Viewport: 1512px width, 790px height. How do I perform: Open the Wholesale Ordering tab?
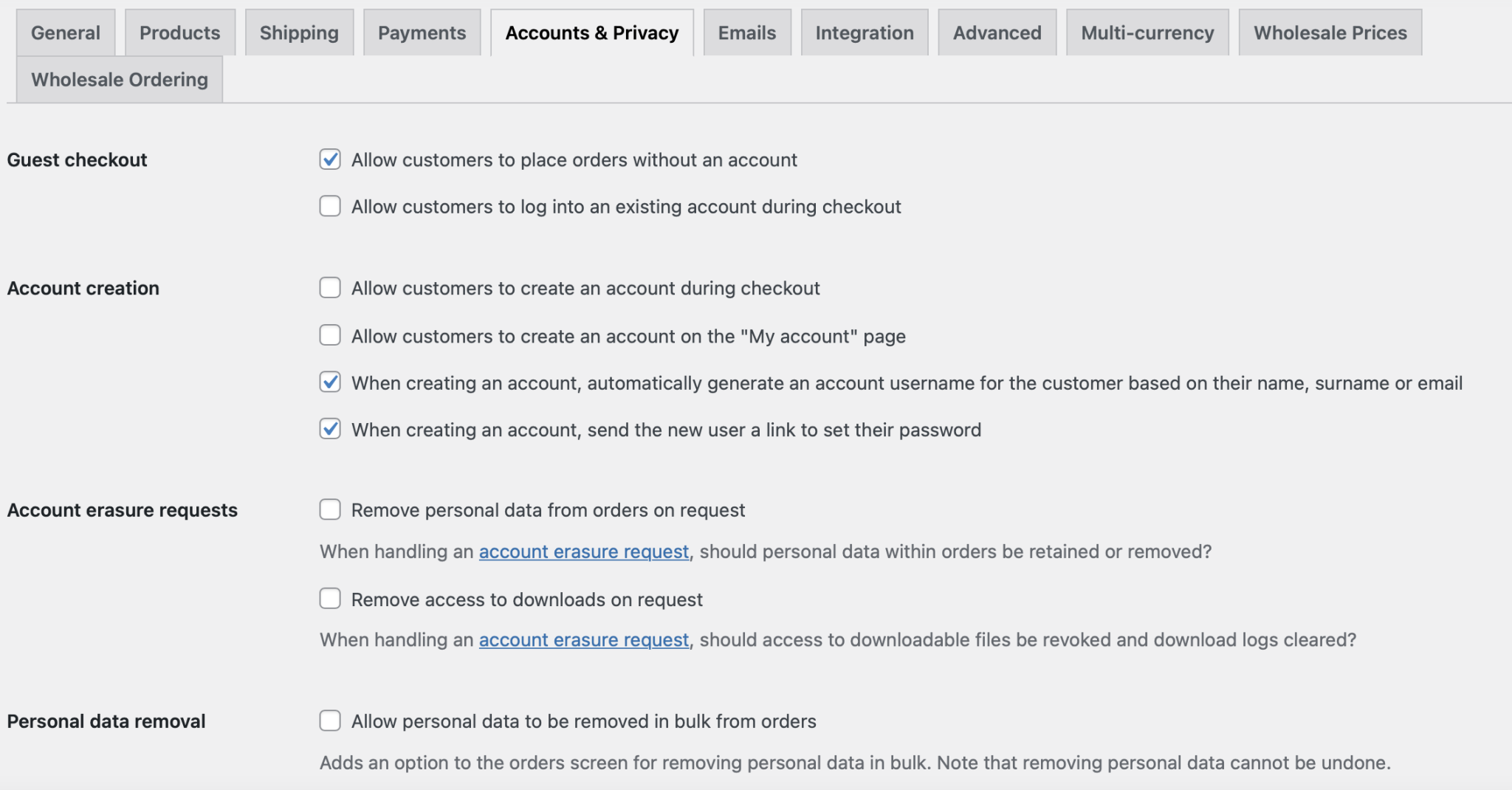tap(119, 80)
